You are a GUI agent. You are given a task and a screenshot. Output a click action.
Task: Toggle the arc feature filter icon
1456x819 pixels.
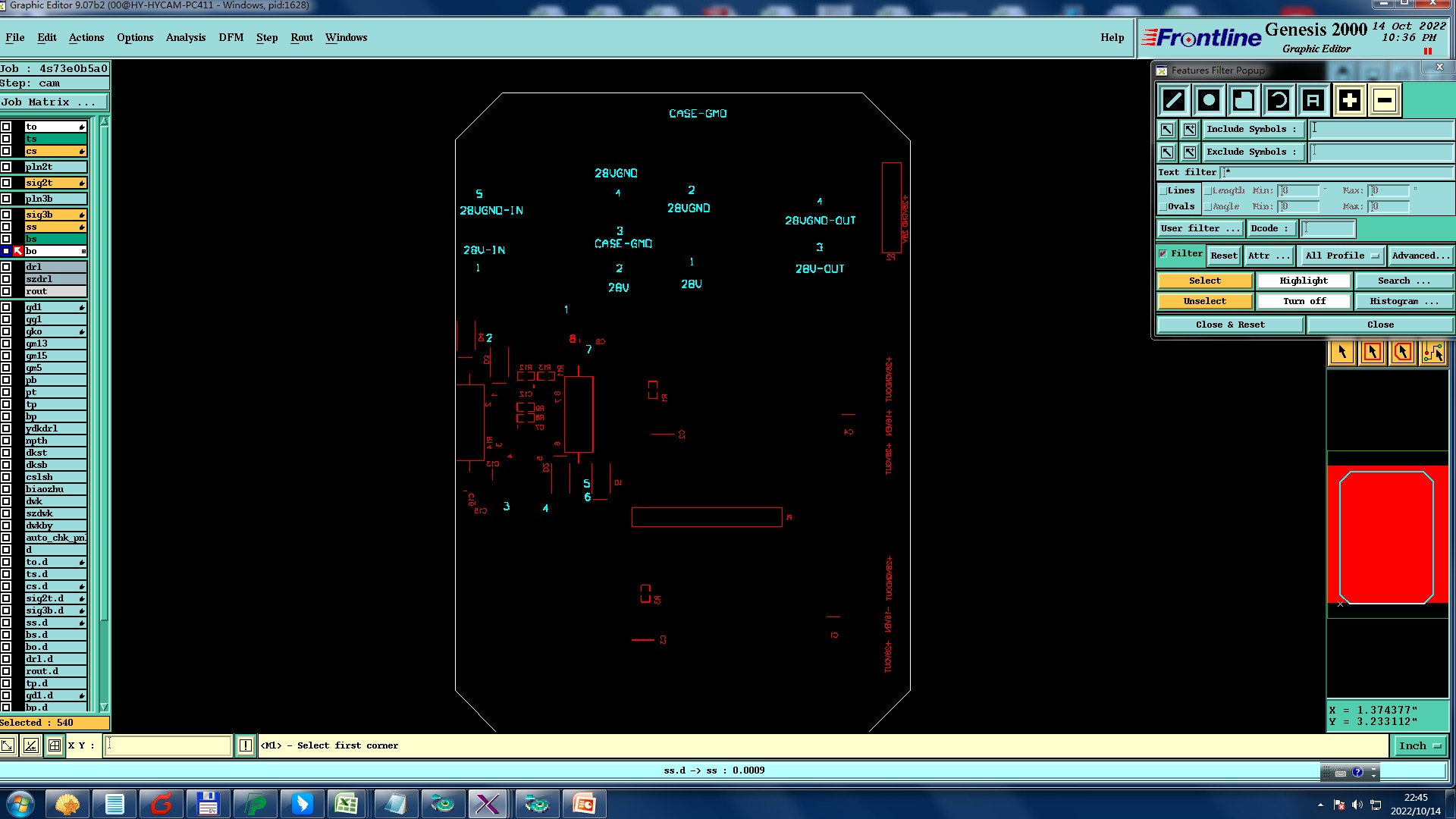1279,100
